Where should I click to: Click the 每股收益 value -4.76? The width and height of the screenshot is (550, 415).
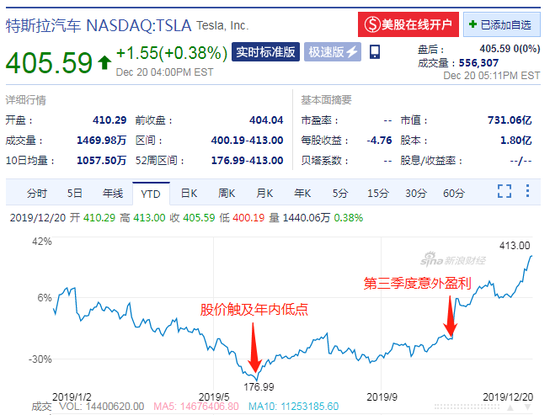pos(379,140)
